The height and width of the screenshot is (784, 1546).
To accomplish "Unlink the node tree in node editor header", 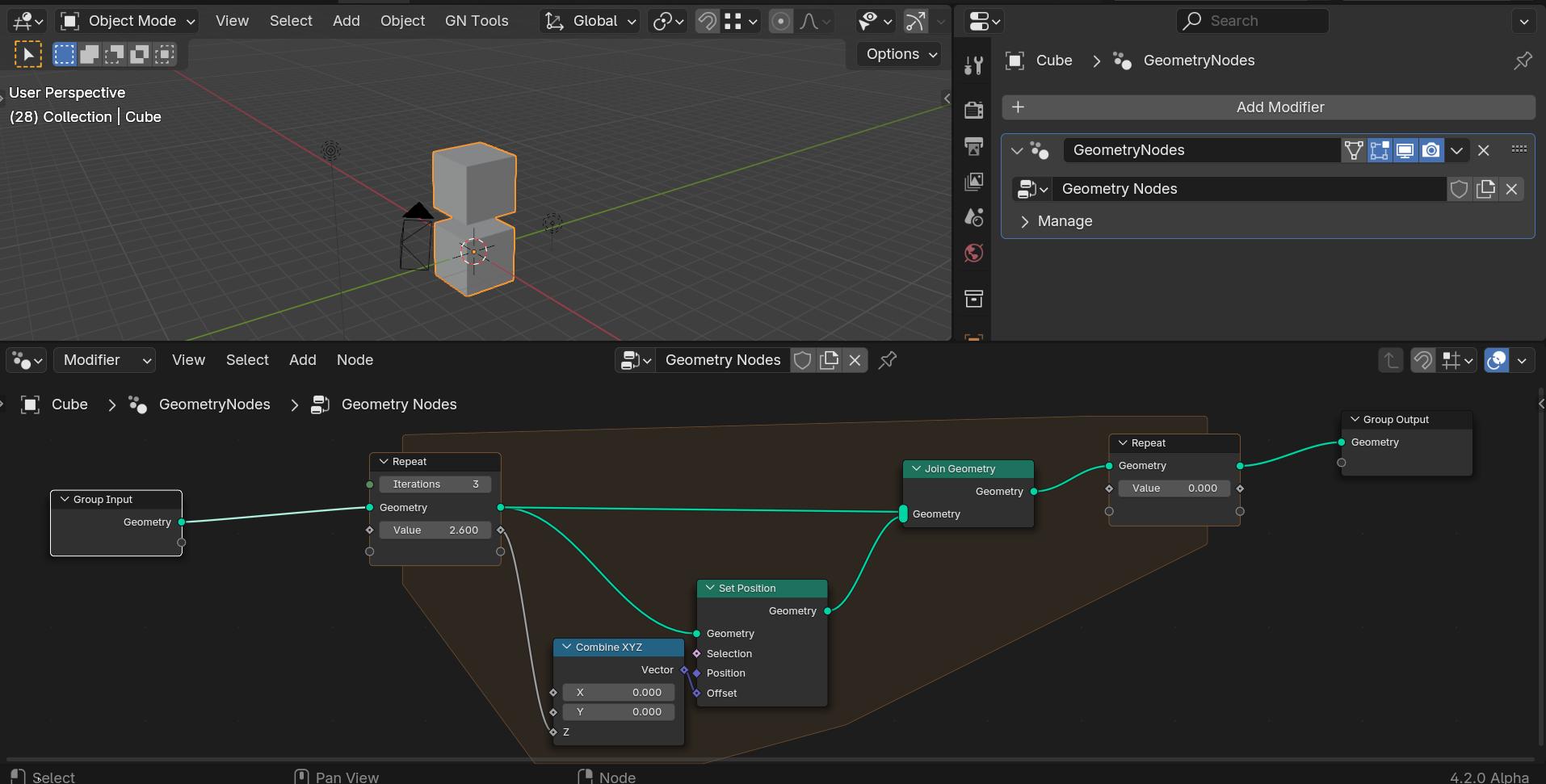I will [855, 360].
